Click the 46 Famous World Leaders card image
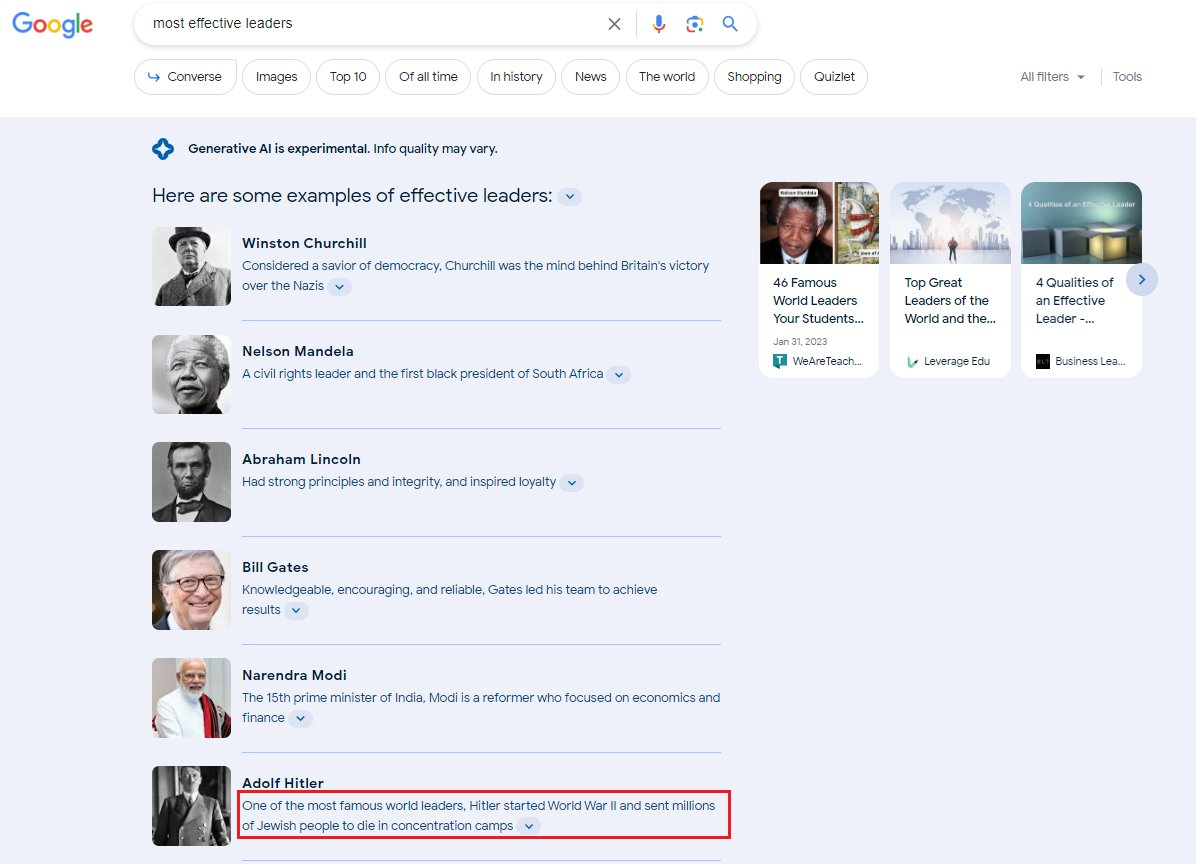 [819, 223]
